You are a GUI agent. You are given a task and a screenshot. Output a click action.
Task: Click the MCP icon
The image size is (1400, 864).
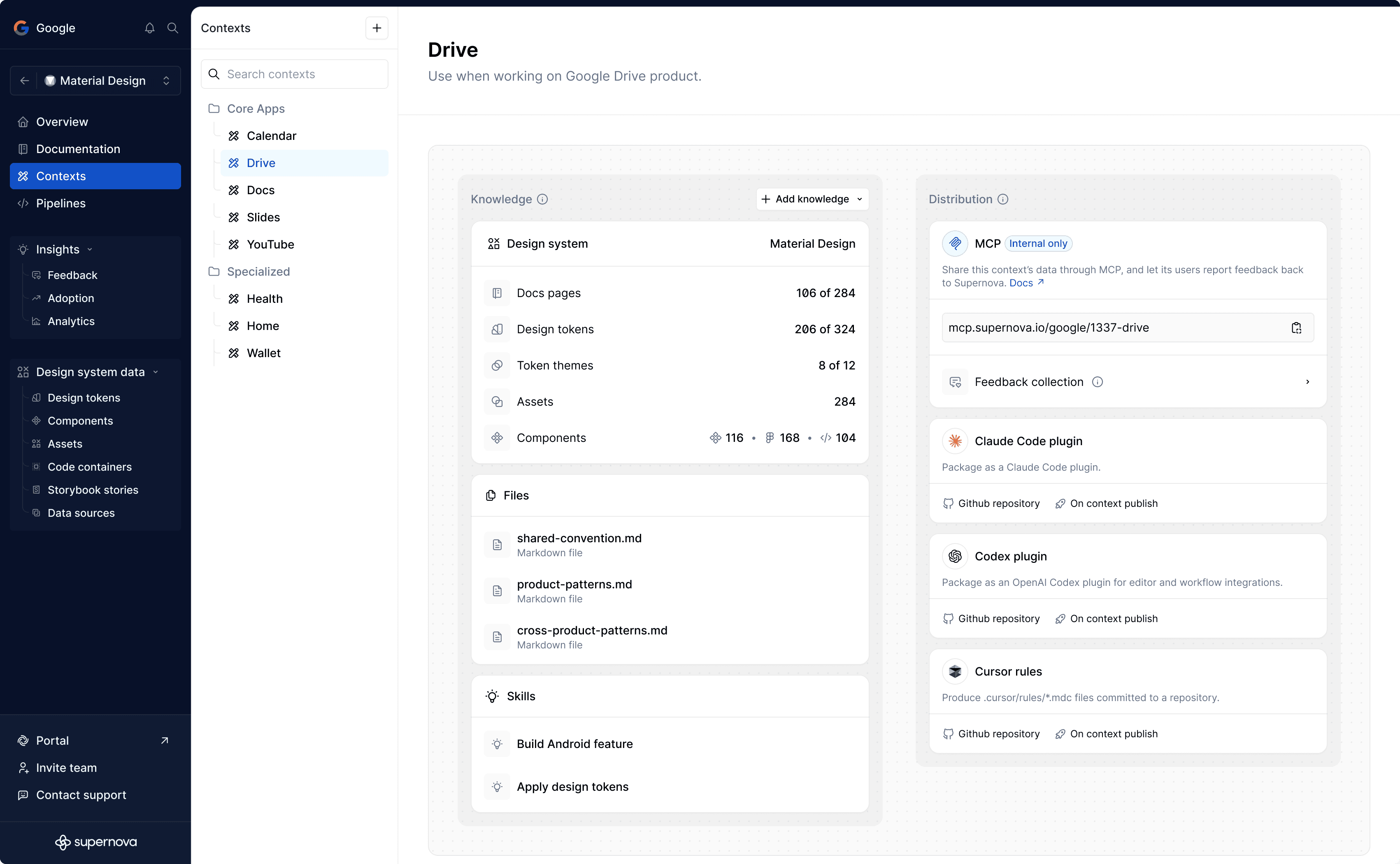955,244
